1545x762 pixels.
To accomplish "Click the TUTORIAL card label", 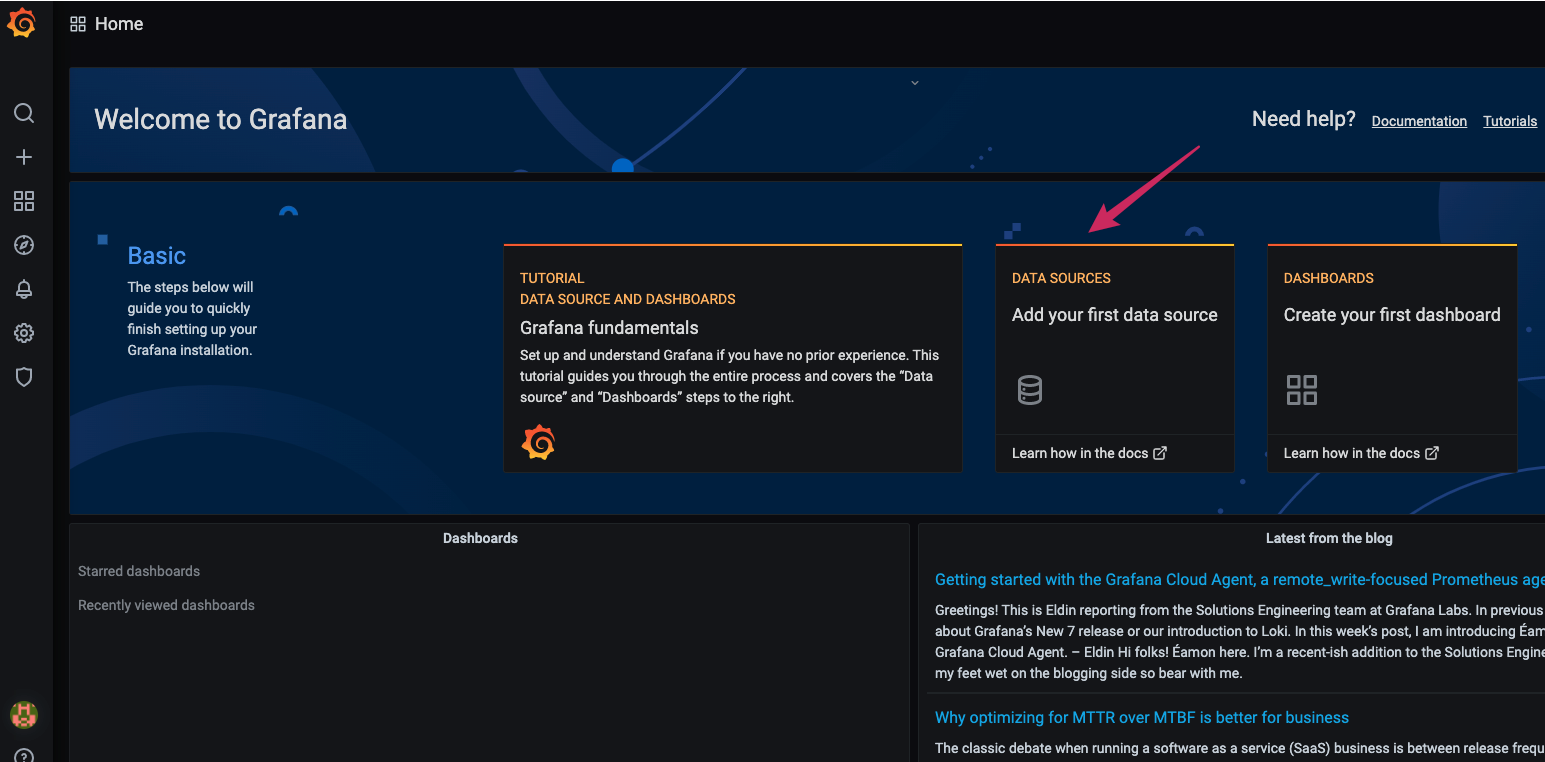I will point(552,278).
